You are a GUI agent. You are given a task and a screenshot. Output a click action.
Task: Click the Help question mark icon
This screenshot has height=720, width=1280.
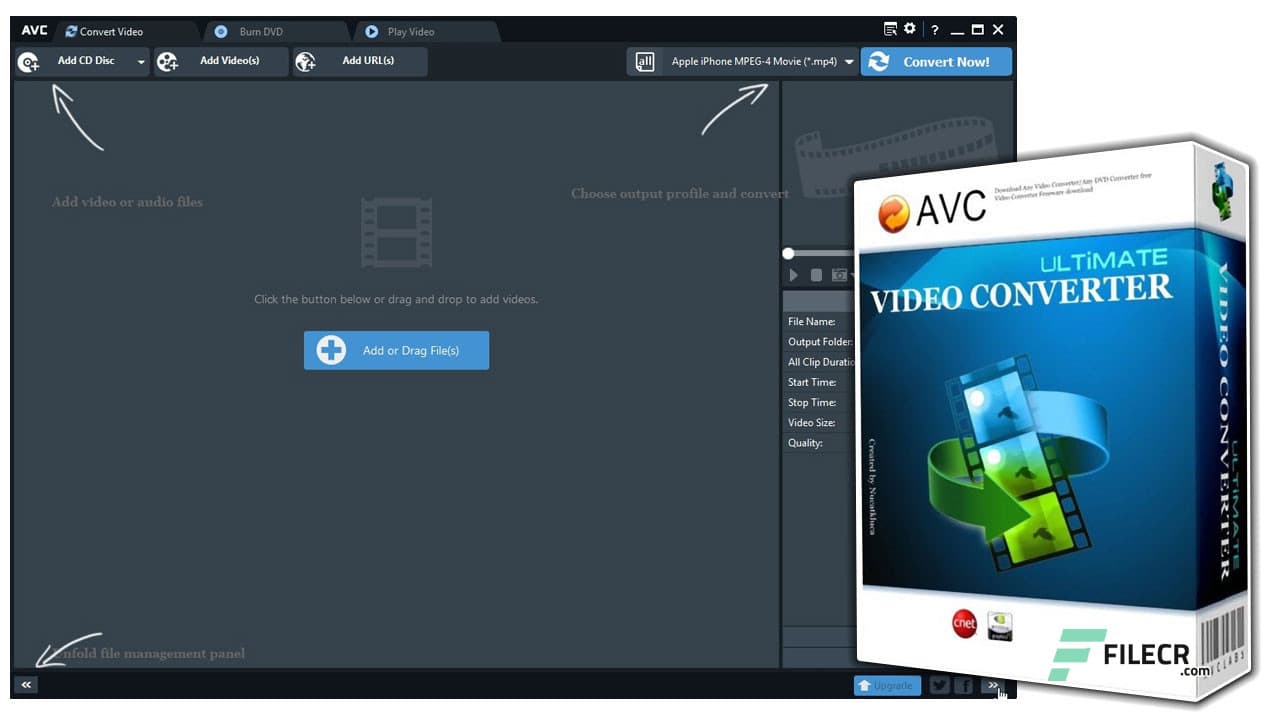pyautogui.click(x=933, y=29)
